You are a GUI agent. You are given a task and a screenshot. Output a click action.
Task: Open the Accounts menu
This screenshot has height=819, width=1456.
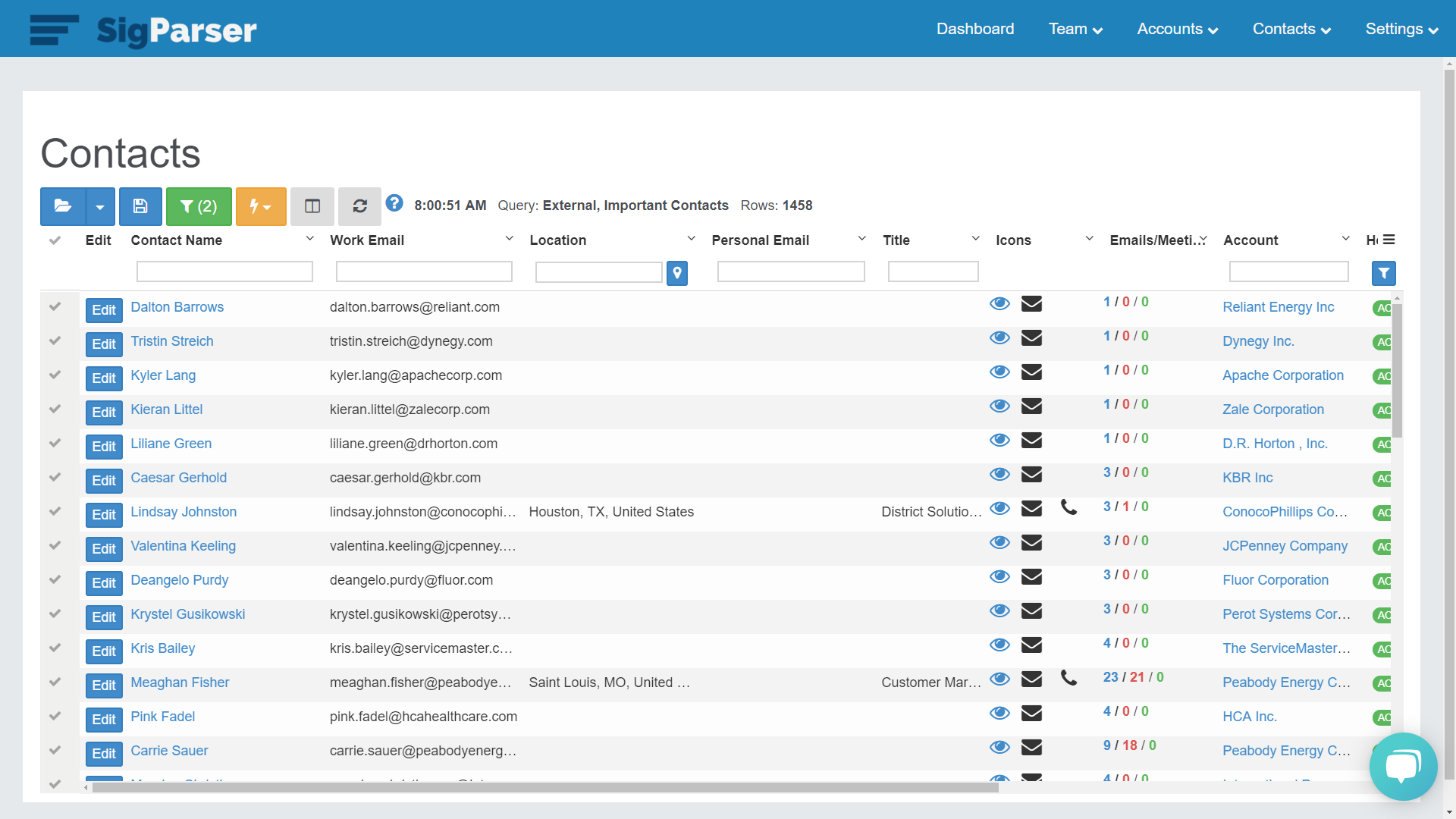pos(1177,29)
